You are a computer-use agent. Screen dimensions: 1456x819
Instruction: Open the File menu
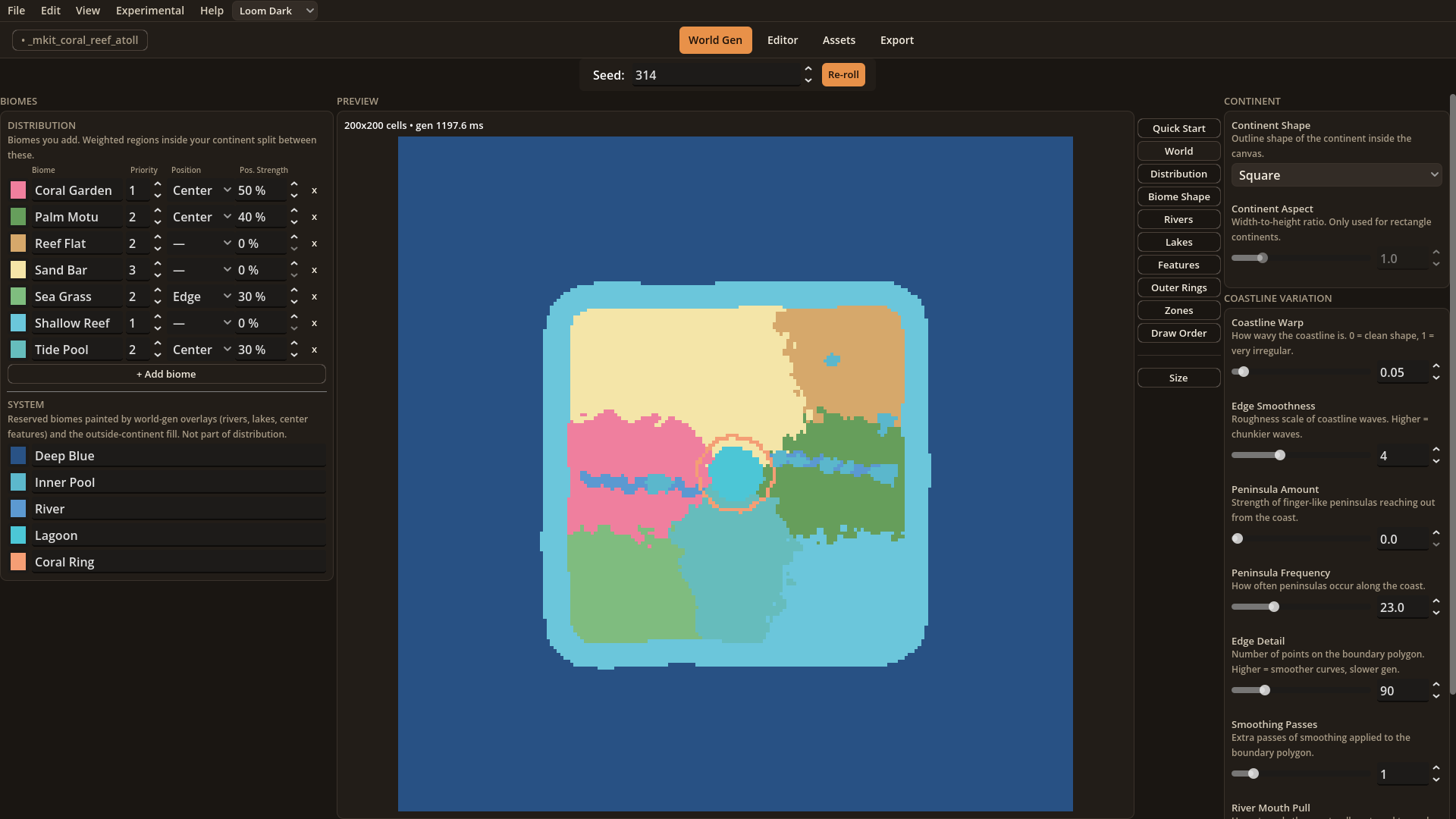(x=16, y=11)
